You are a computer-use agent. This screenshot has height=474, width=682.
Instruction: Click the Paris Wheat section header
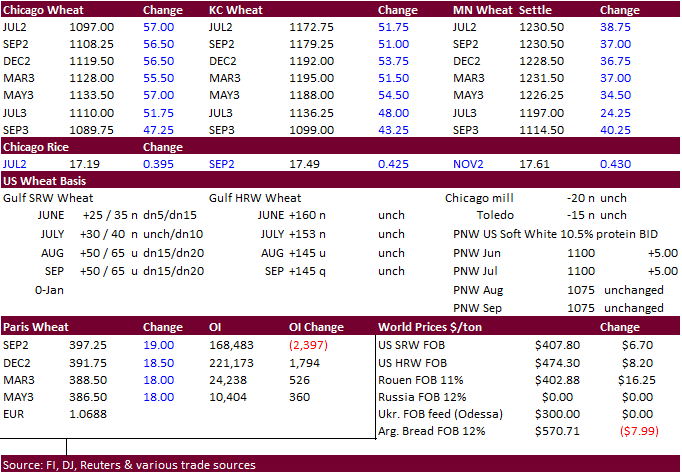pyautogui.click(x=34, y=327)
